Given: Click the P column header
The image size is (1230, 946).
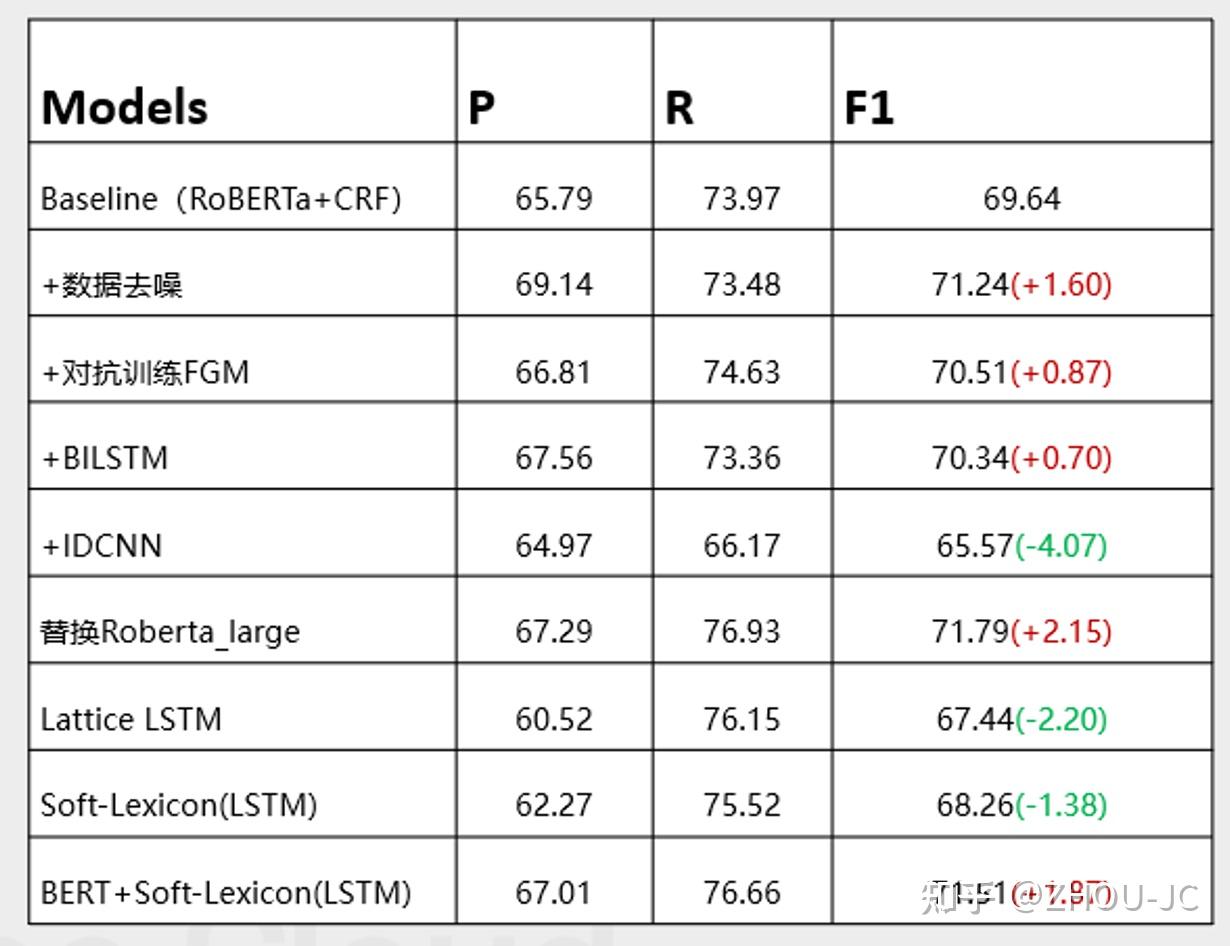Looking at the screenshot, I should pyautogui.click(x=481, y=107).
